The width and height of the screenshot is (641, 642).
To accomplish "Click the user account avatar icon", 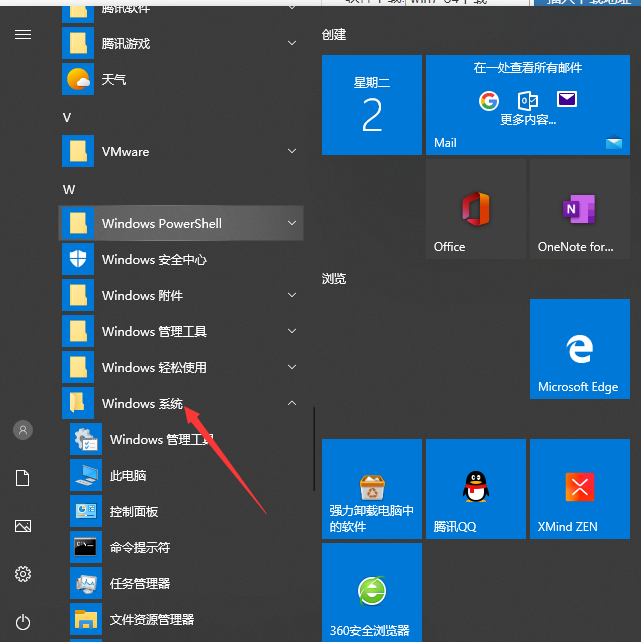I will (x=23, y=430).
